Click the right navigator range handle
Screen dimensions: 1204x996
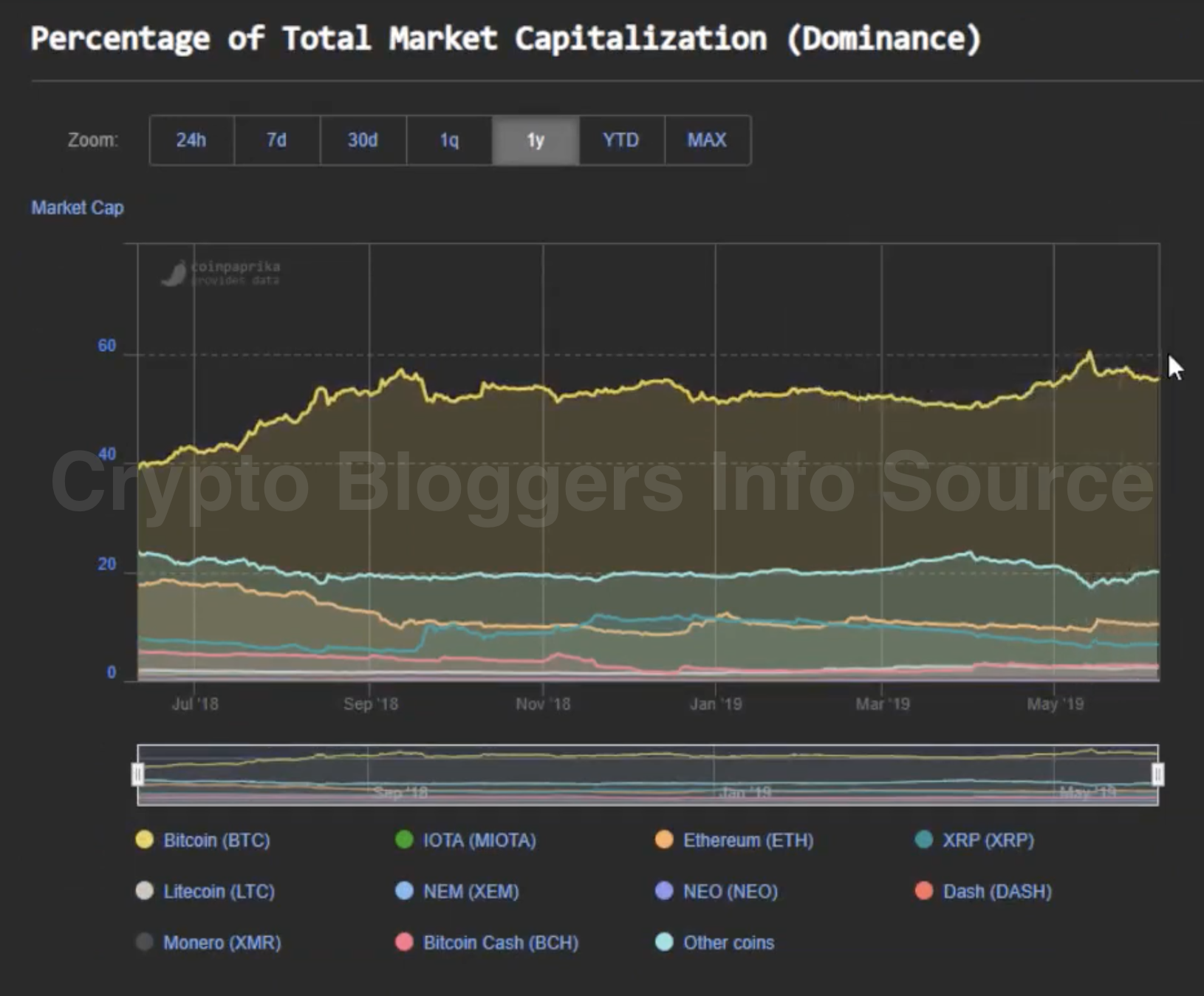point(1157,774)
